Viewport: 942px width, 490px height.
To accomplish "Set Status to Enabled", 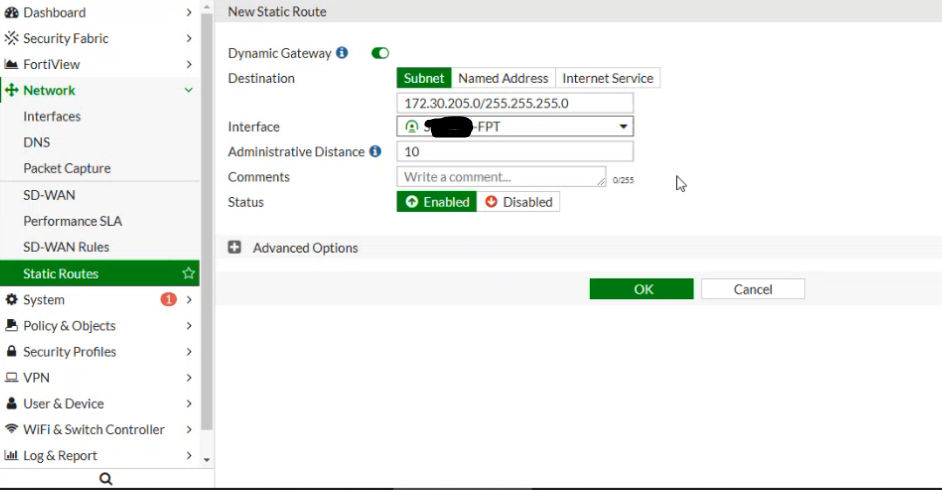I will 437,202.
